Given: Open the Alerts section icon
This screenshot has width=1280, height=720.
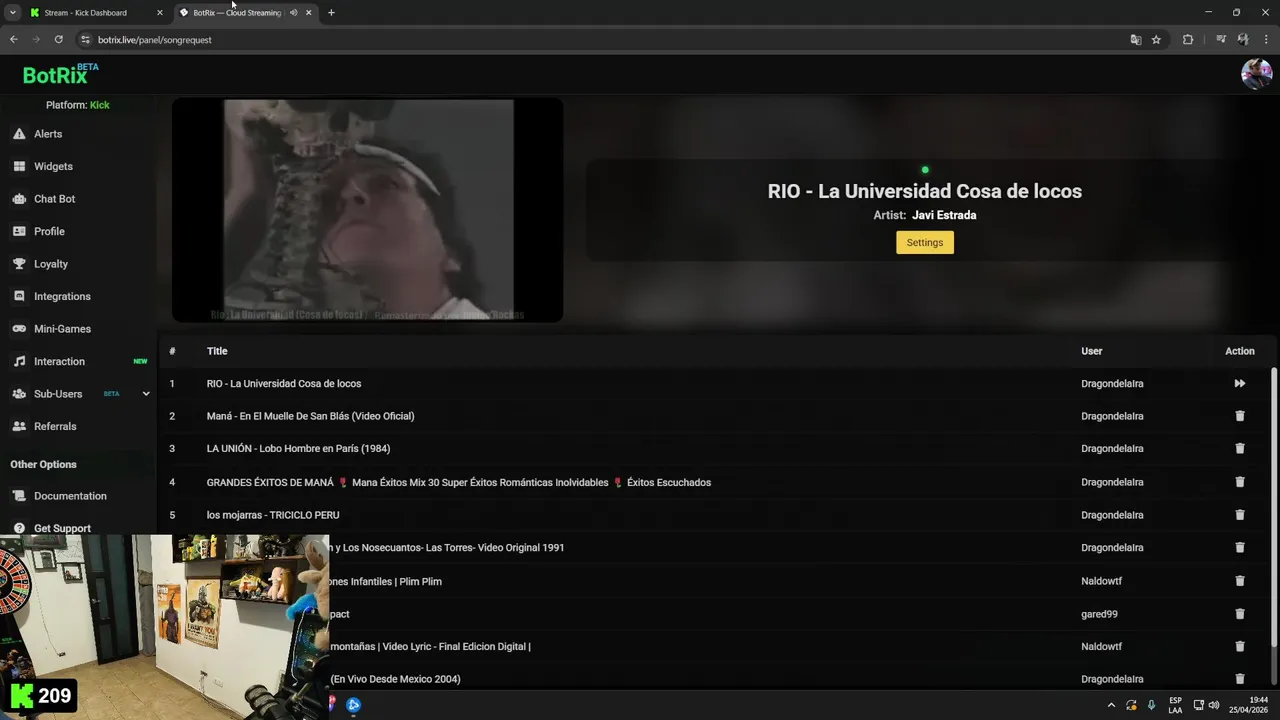Looking at the screenshot, I should 19,134.
